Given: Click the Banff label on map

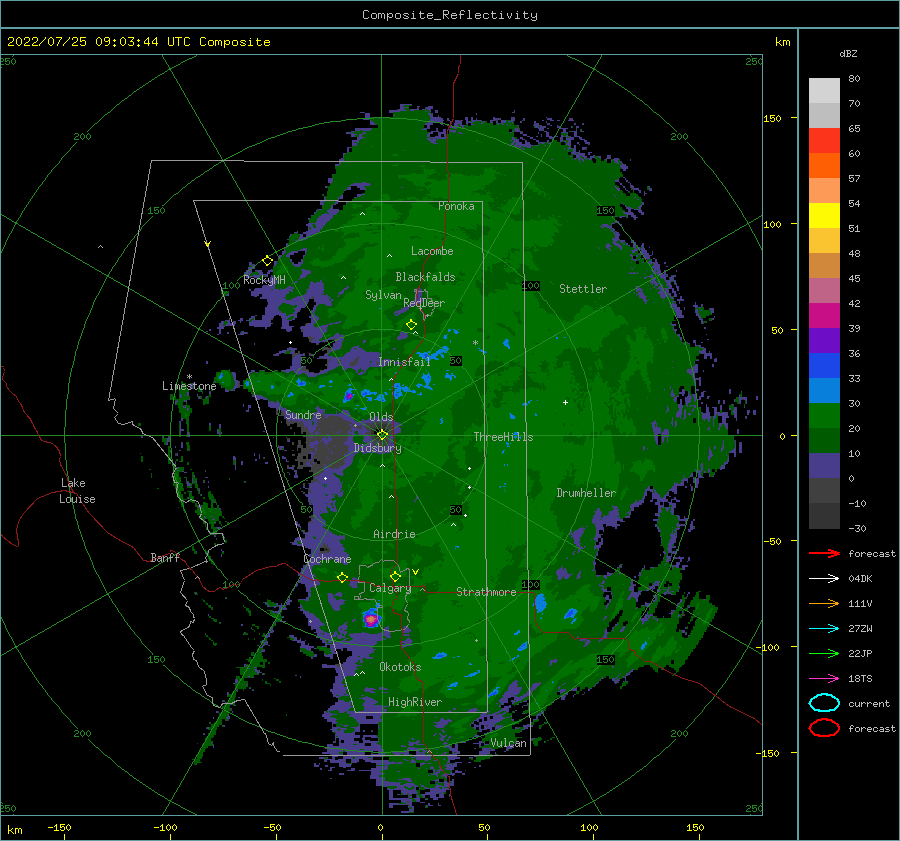Looking at the screenshot, I should [x=165, y=557].
